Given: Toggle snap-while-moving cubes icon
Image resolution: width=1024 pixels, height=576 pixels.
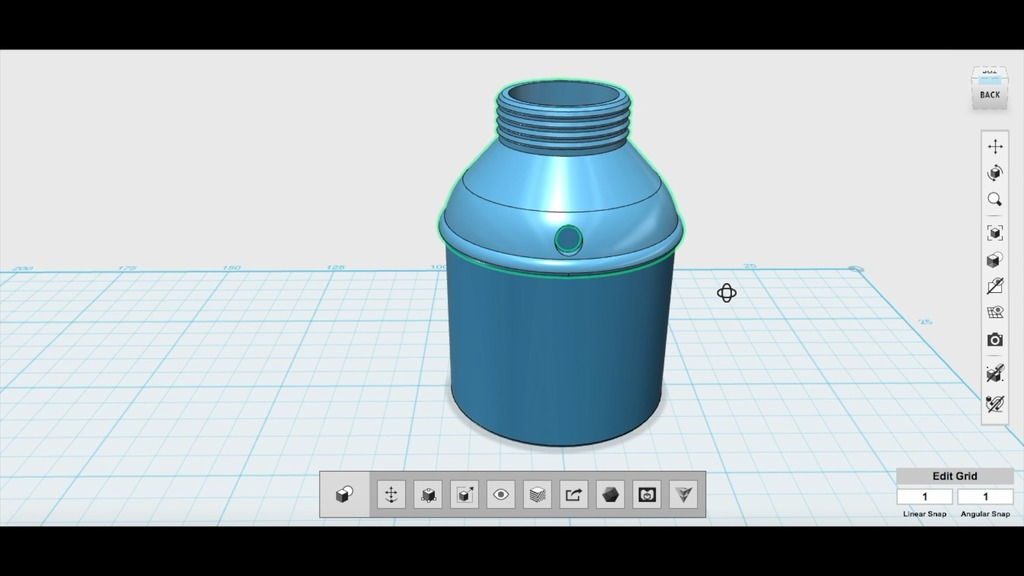Looking at the screenshot, I should pyautogui.click(x=995, y=374).
